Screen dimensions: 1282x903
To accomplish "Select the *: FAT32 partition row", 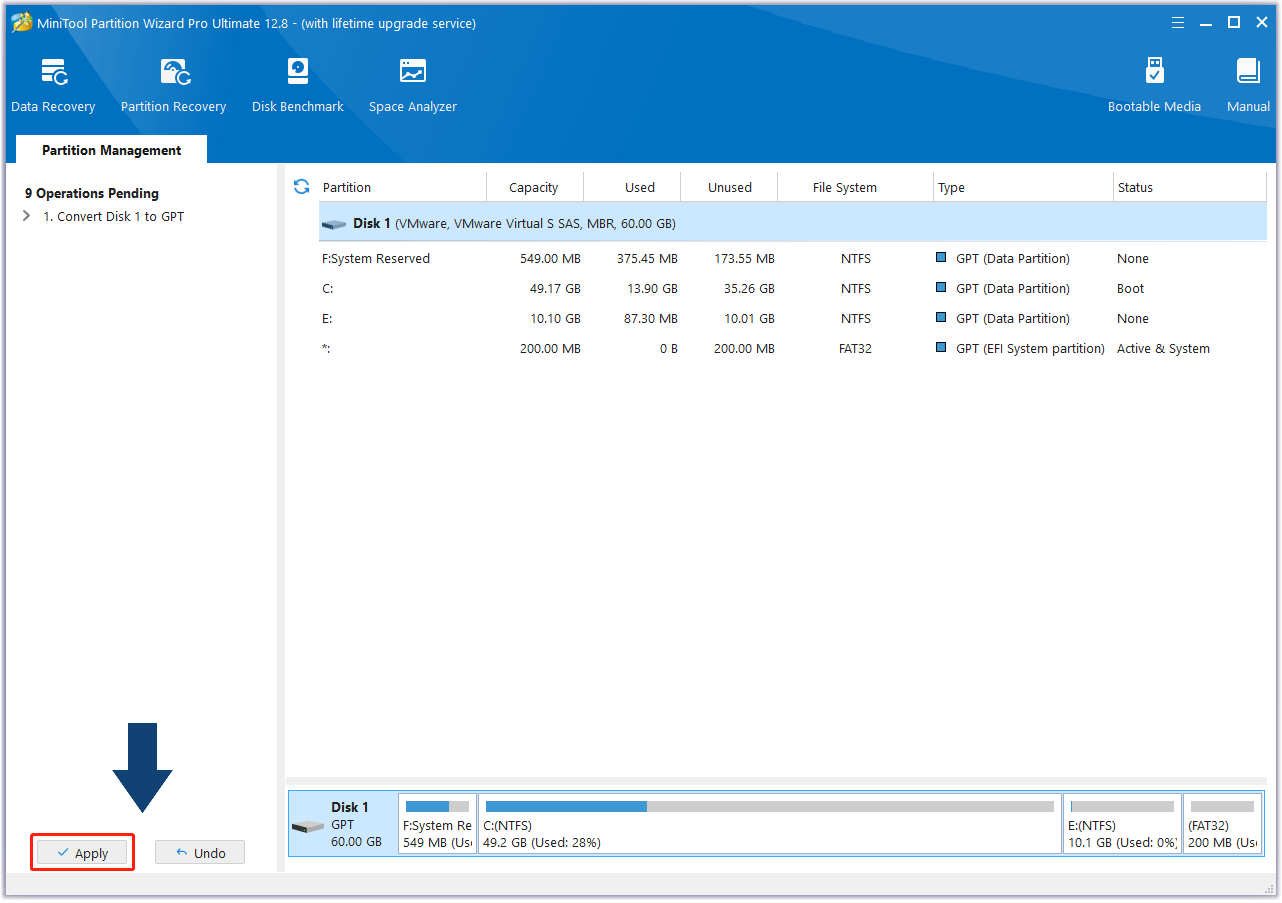I will click(x=793, y=348).
